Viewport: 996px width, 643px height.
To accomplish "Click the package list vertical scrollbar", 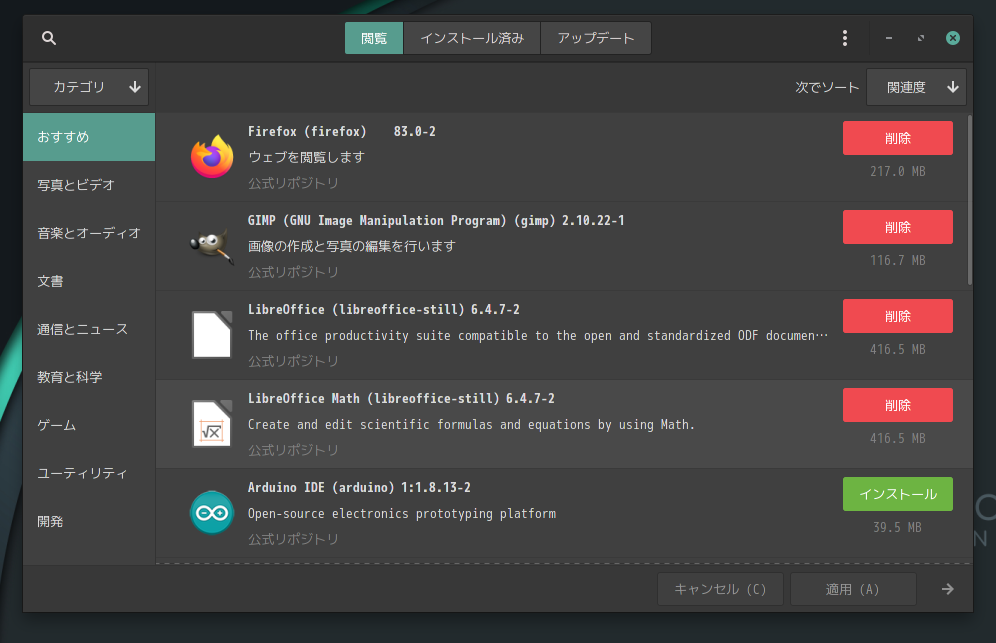I will pyautogui.click(x=969, y=200).
